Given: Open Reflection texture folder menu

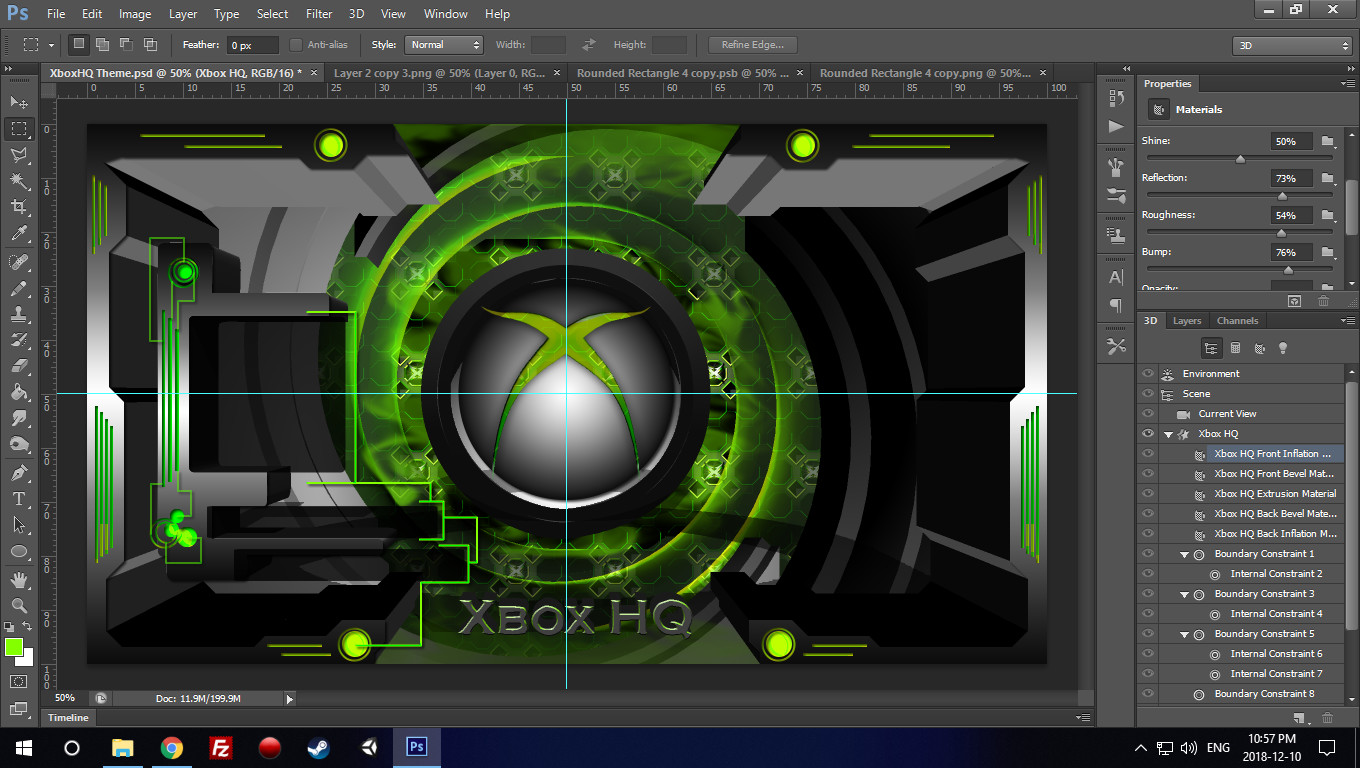Looking at the screenshot, I should tap(1327, 178).
